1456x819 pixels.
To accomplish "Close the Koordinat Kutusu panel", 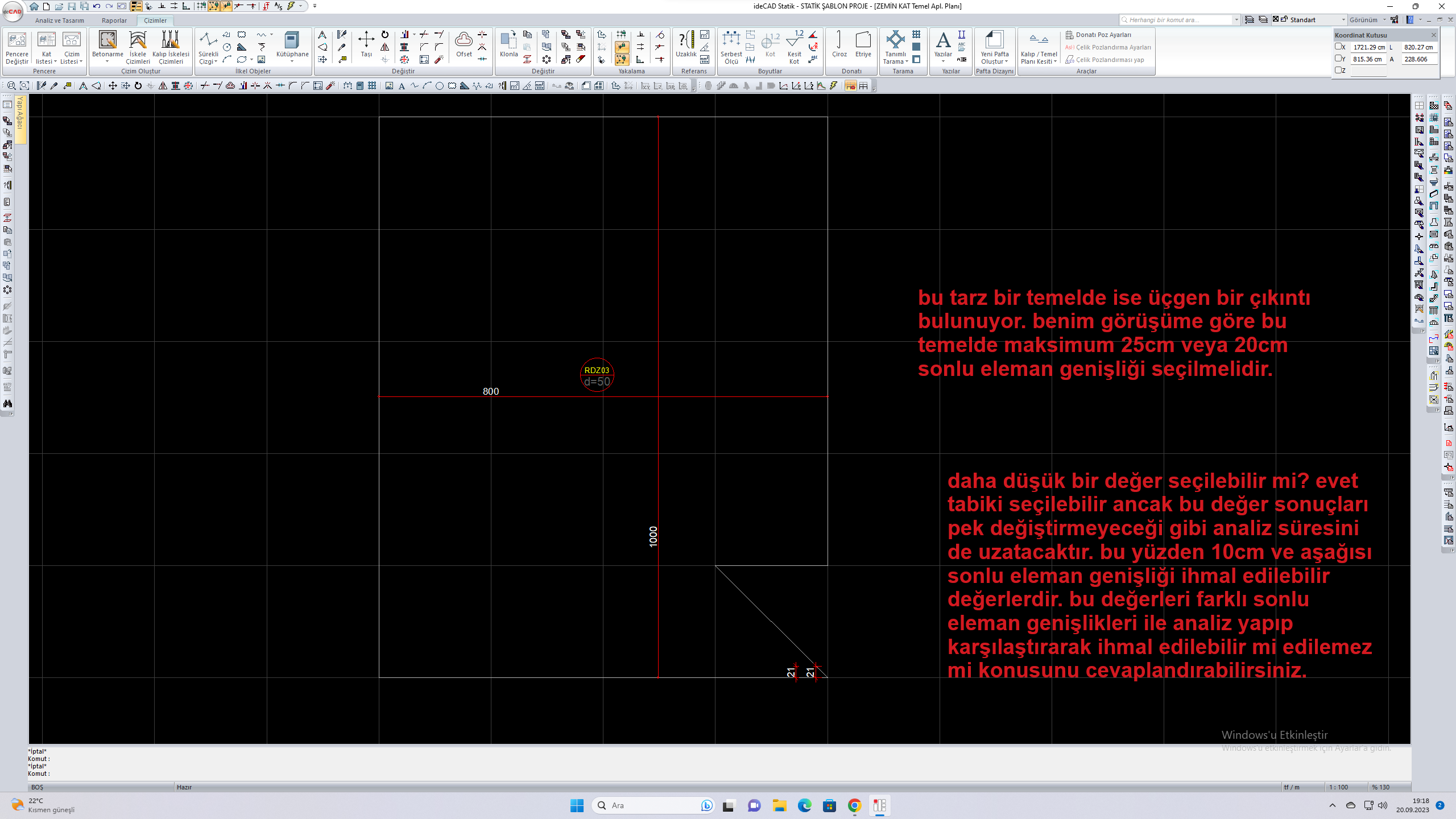I will [1433, 35].
